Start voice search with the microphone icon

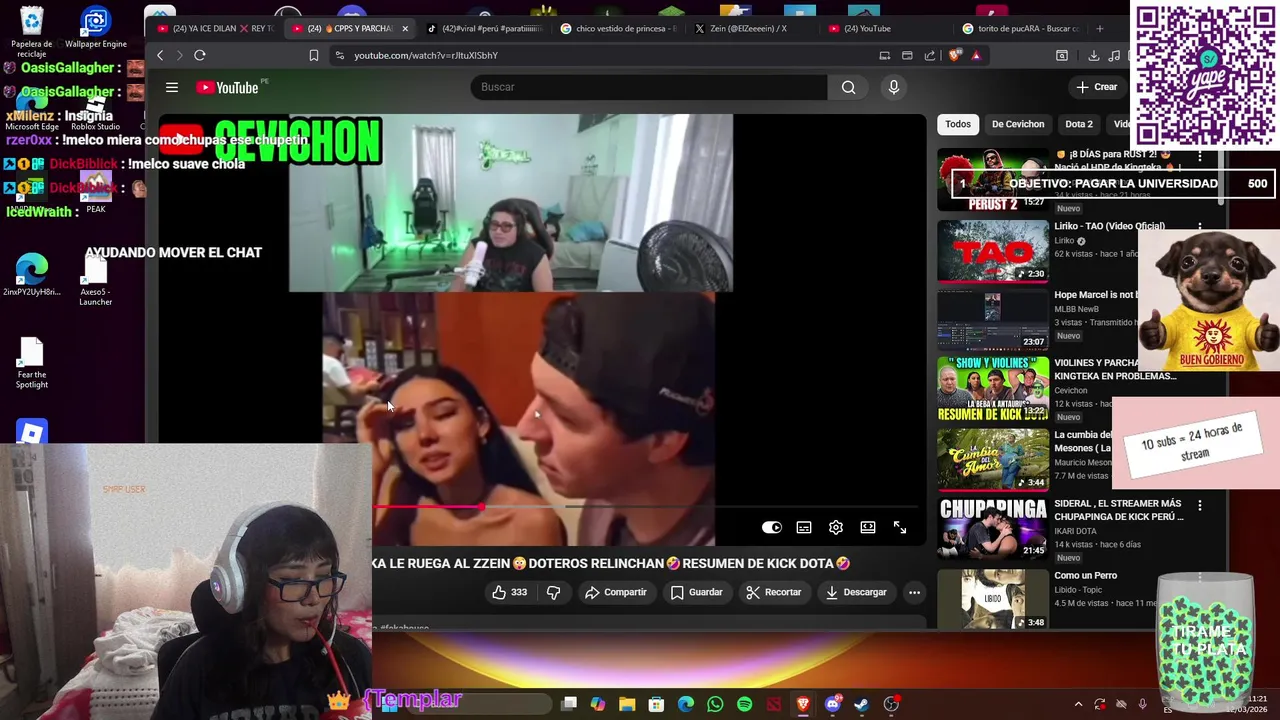pos(894,87)
